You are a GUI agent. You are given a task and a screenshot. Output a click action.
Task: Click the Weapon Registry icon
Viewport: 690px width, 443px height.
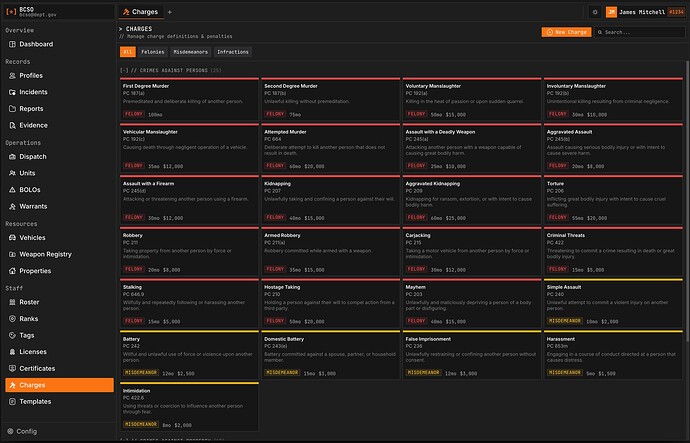click(x=12, y=254)
